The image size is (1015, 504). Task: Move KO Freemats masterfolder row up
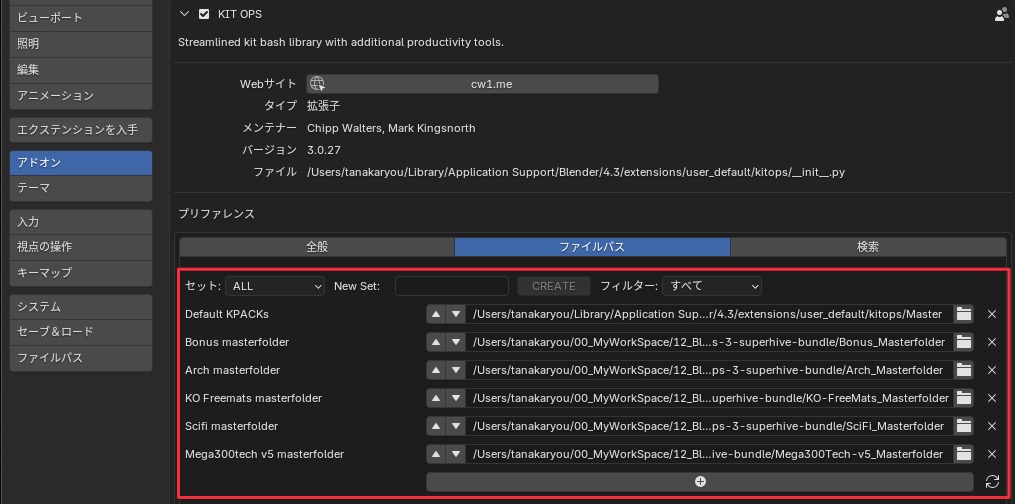[x=436, y=398]
